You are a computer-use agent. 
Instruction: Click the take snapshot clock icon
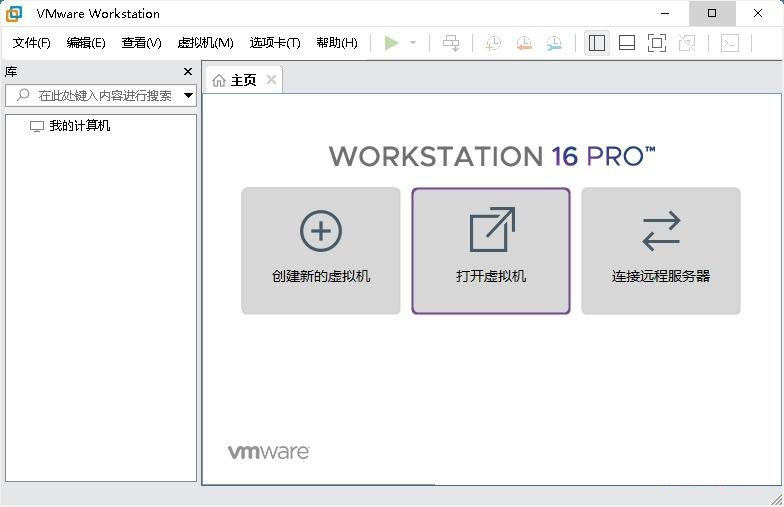[x=493, y=43]
